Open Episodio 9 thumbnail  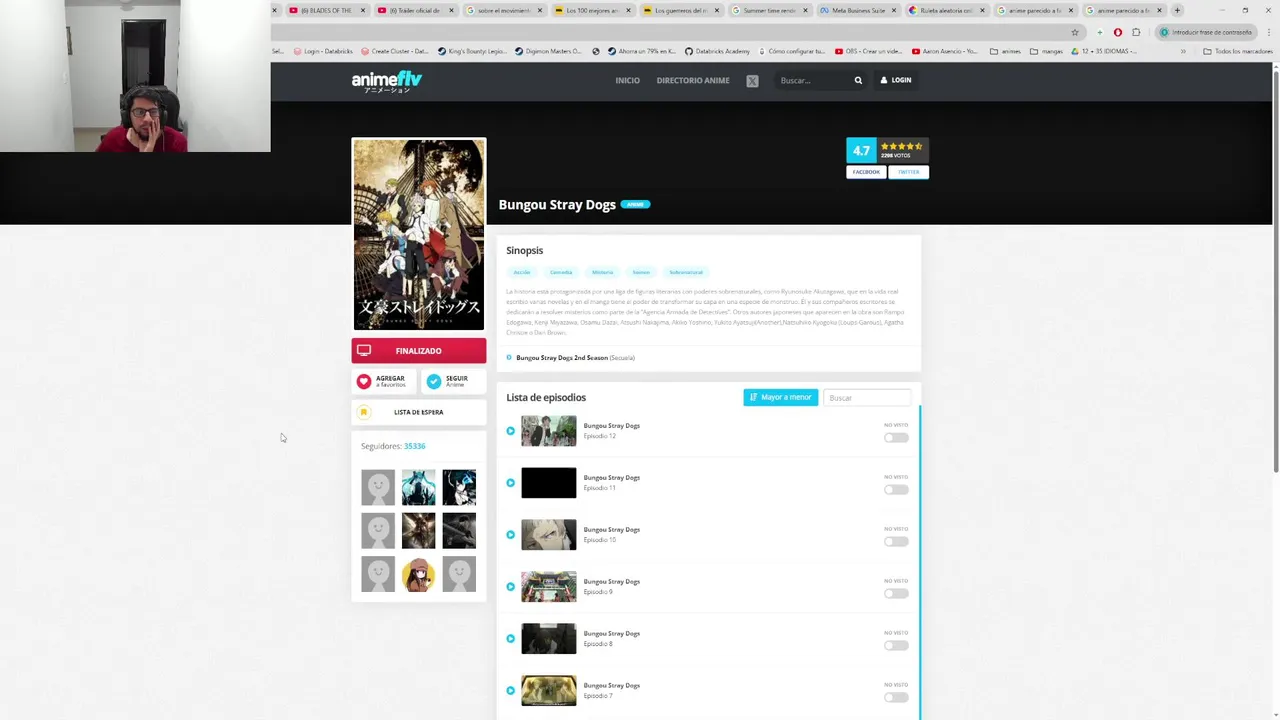pos(549,587)
